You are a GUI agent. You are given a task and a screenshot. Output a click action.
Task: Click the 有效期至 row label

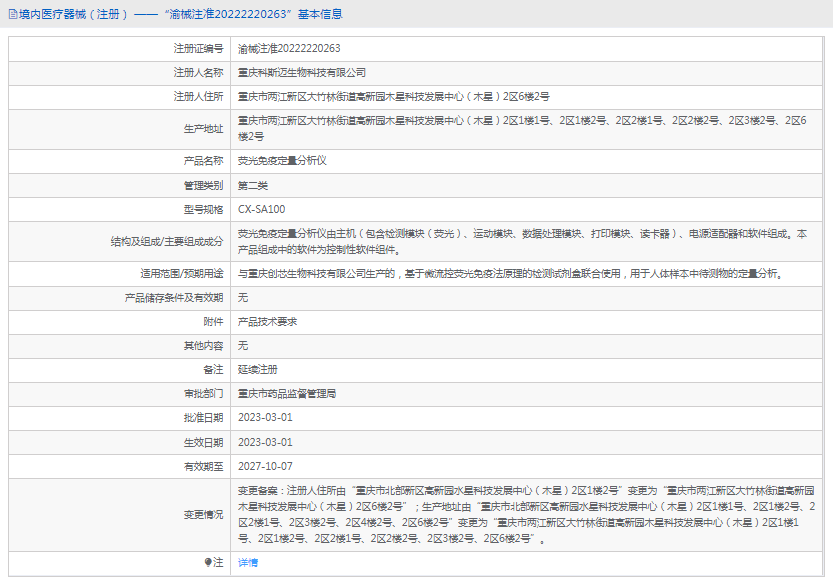(203, 466)
